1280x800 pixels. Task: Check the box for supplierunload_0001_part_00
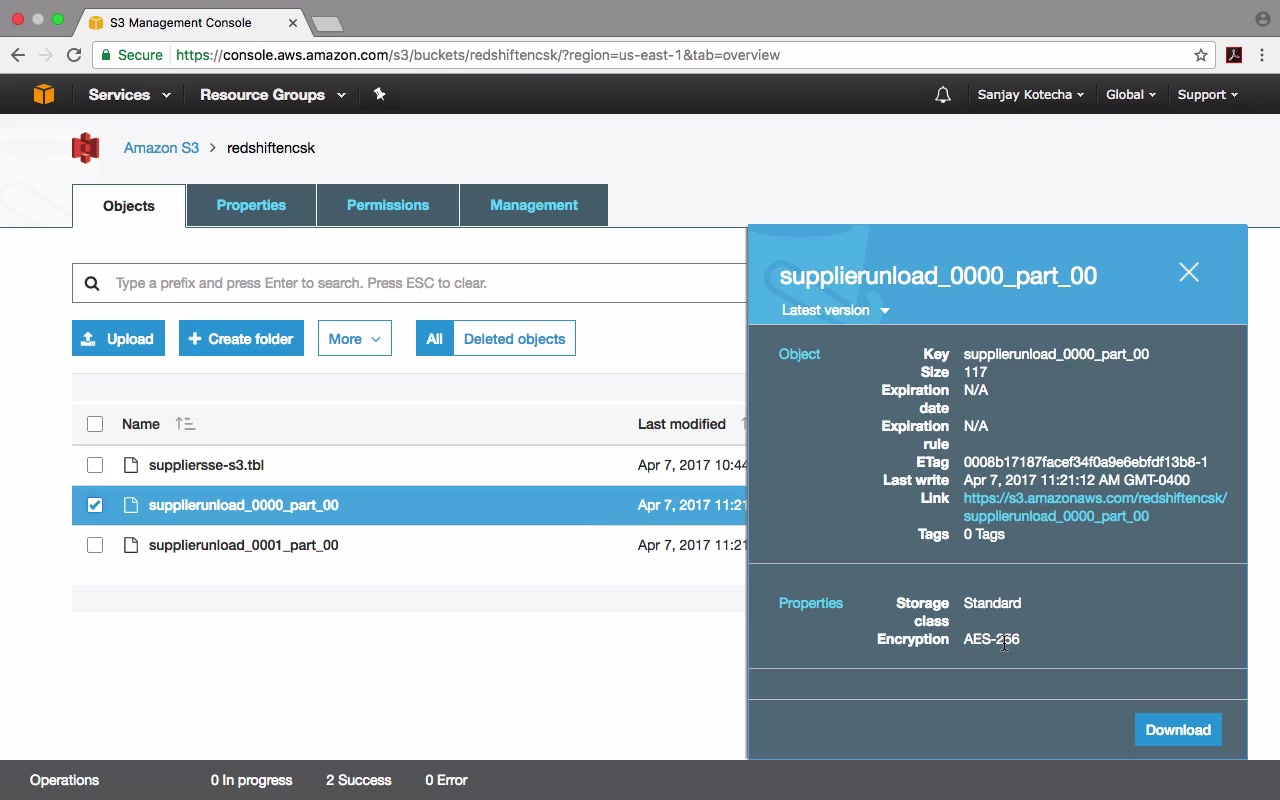(95, 545)
